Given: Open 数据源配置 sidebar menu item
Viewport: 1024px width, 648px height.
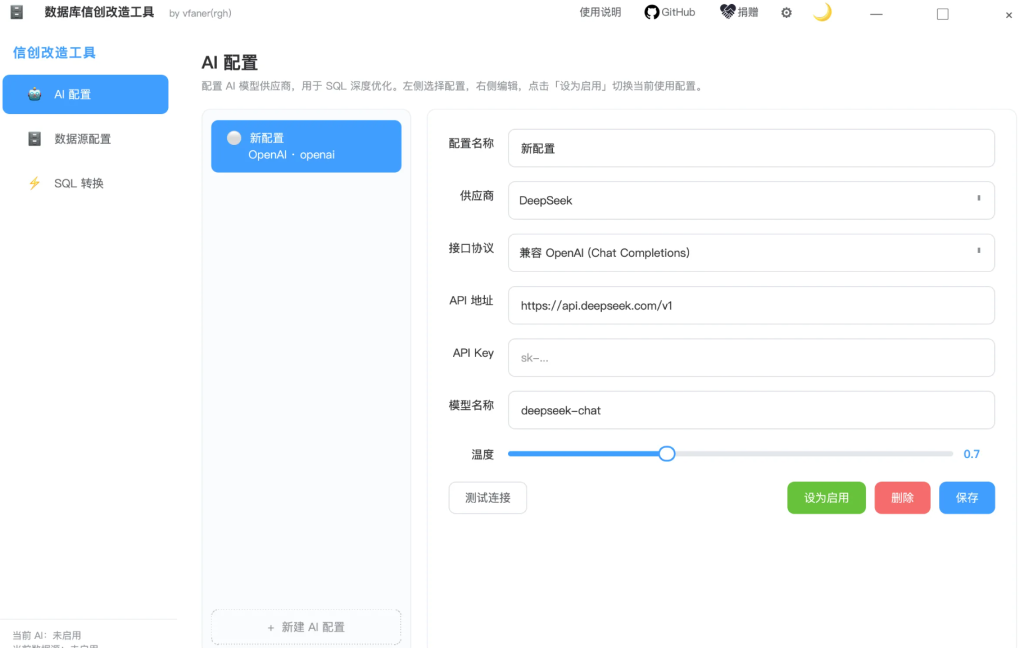Looking at the screenshot, I should click(86, 138).
